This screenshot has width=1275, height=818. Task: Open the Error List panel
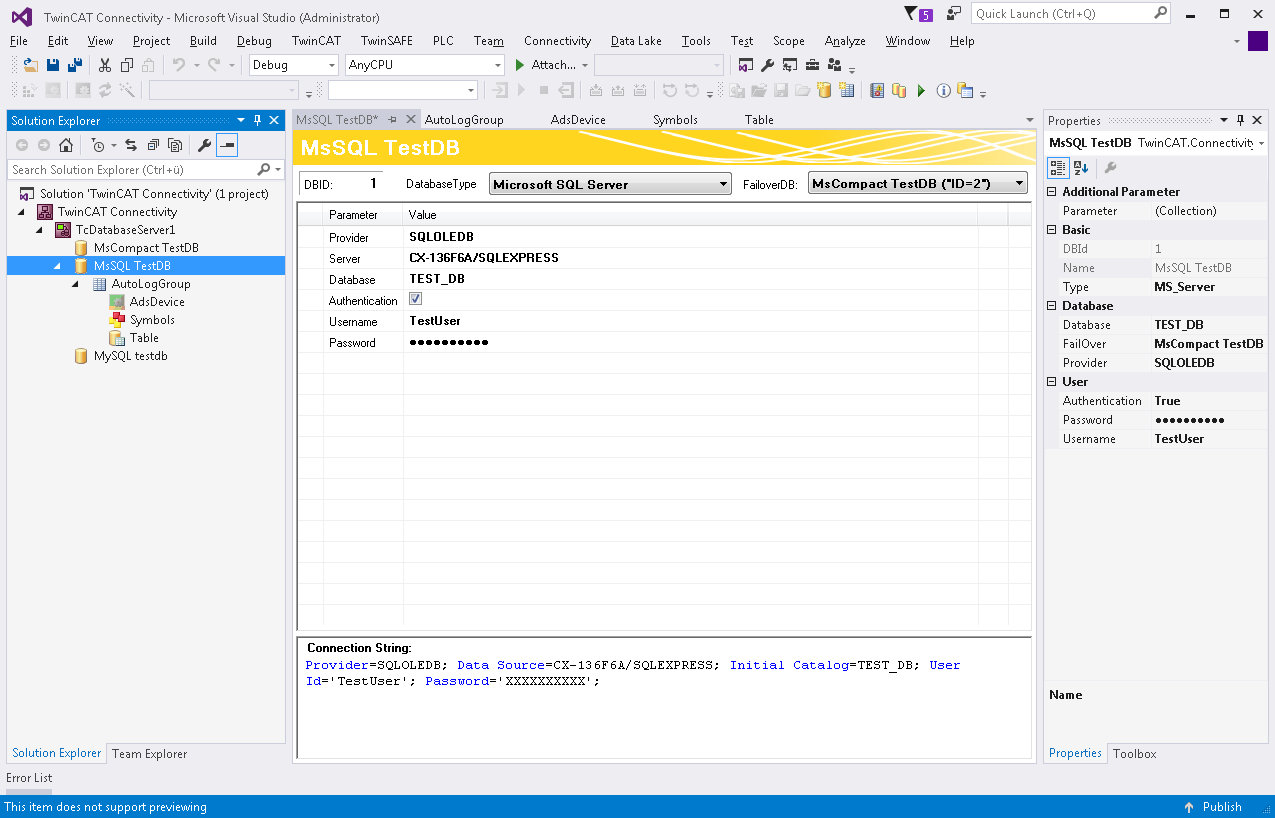29,778
